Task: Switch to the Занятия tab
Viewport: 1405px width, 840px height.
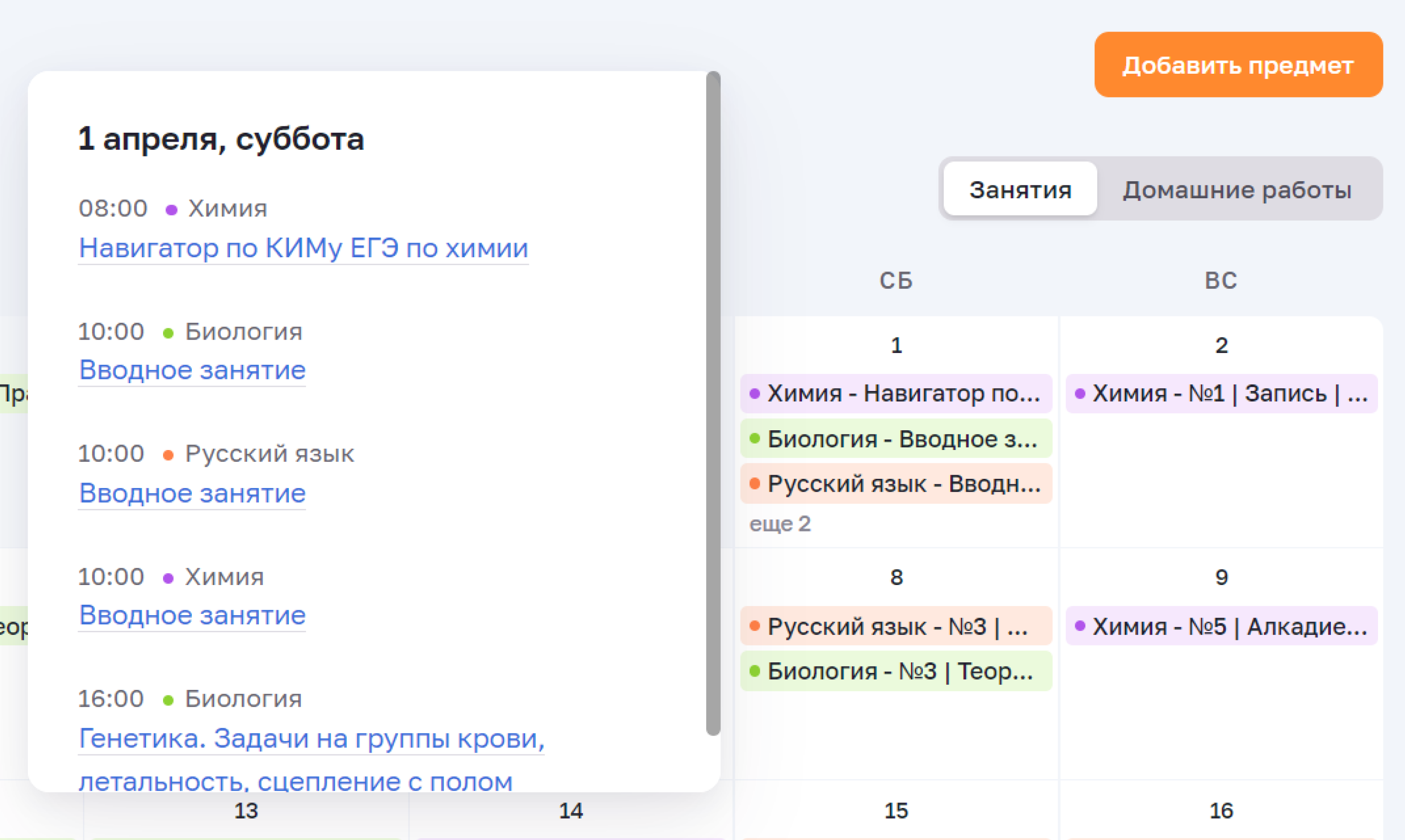Action: 1020,189
